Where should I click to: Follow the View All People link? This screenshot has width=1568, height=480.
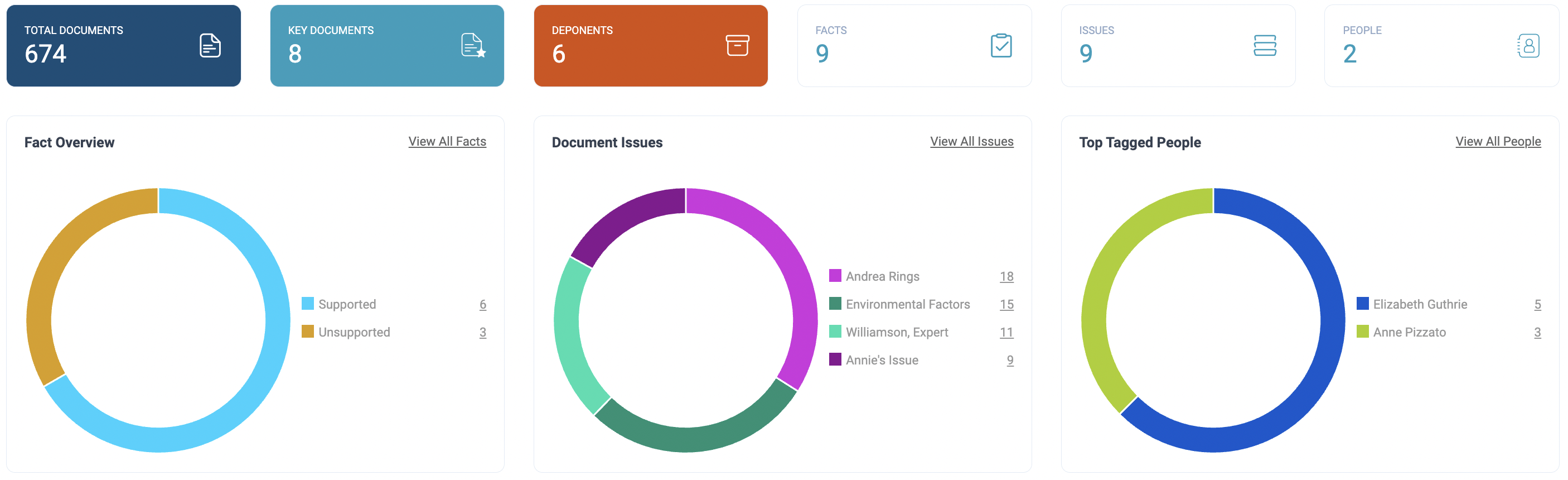pos(1497,141)
